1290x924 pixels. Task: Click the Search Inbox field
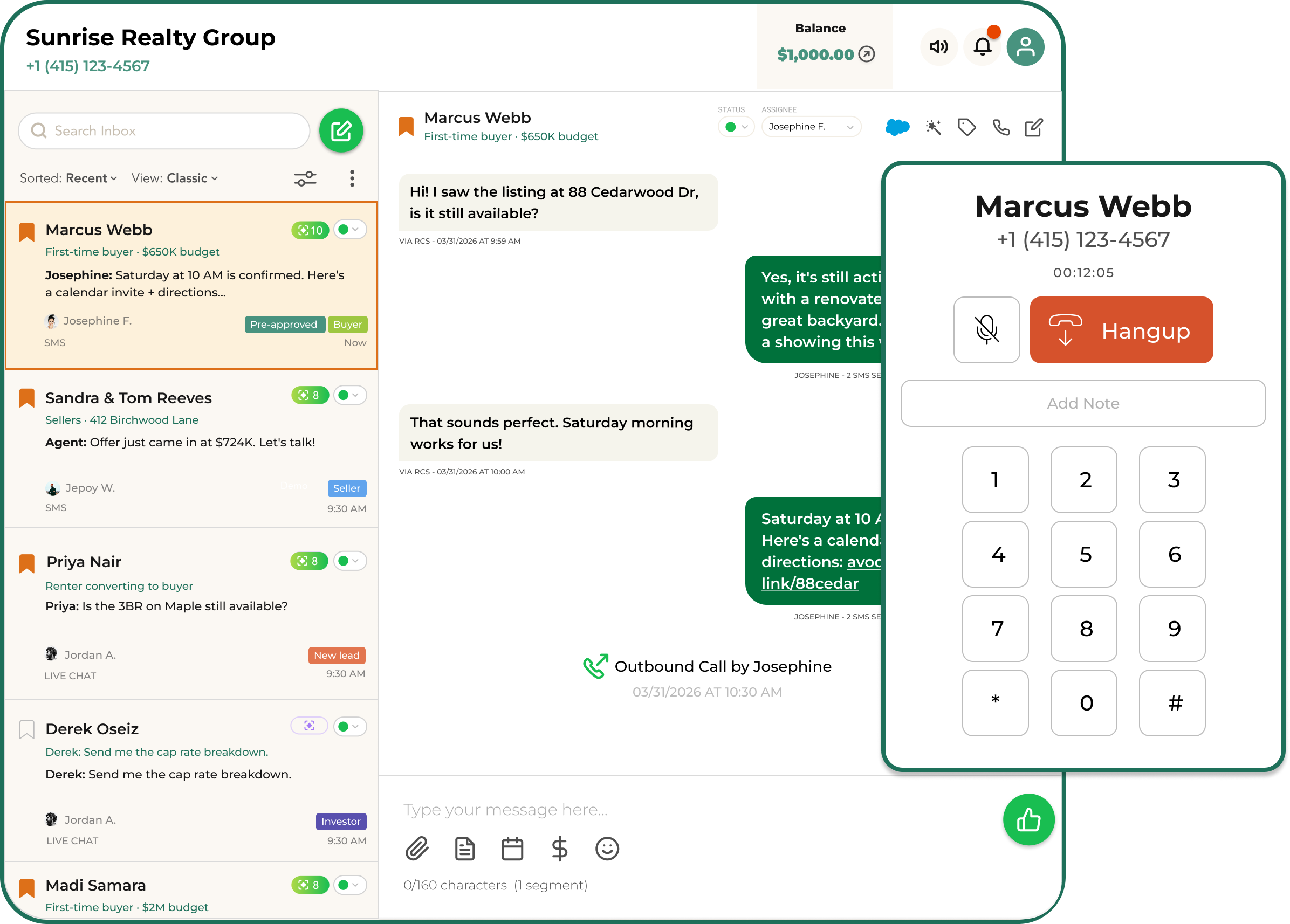pyautogui.click(x=164, y=131)
